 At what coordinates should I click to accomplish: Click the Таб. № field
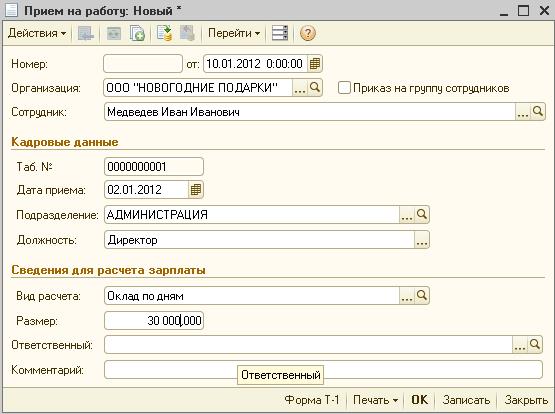click(154, 166)
